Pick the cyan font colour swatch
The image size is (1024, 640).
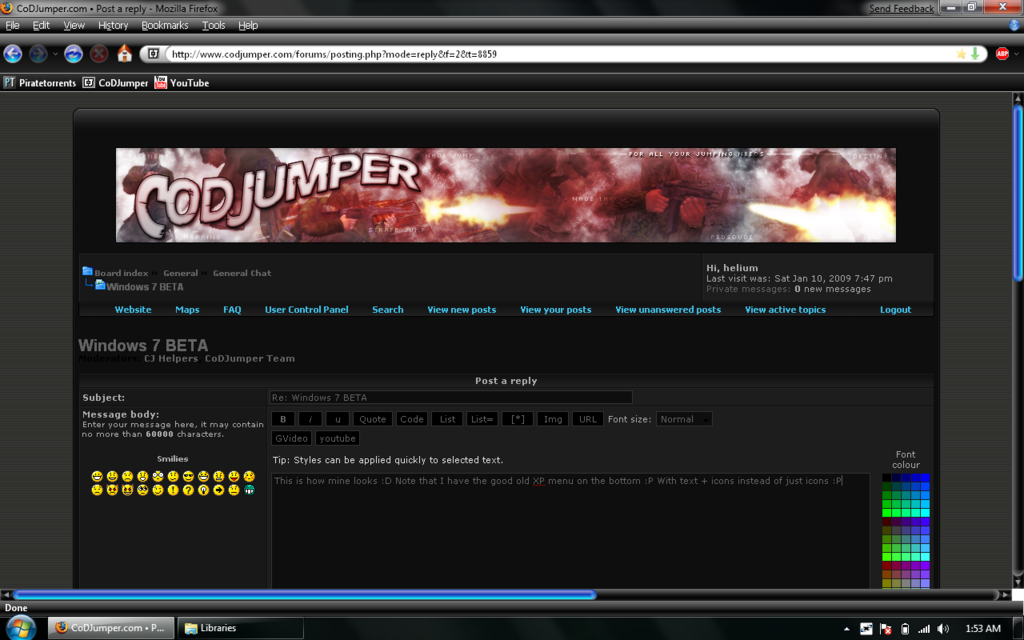click(924, 513)
